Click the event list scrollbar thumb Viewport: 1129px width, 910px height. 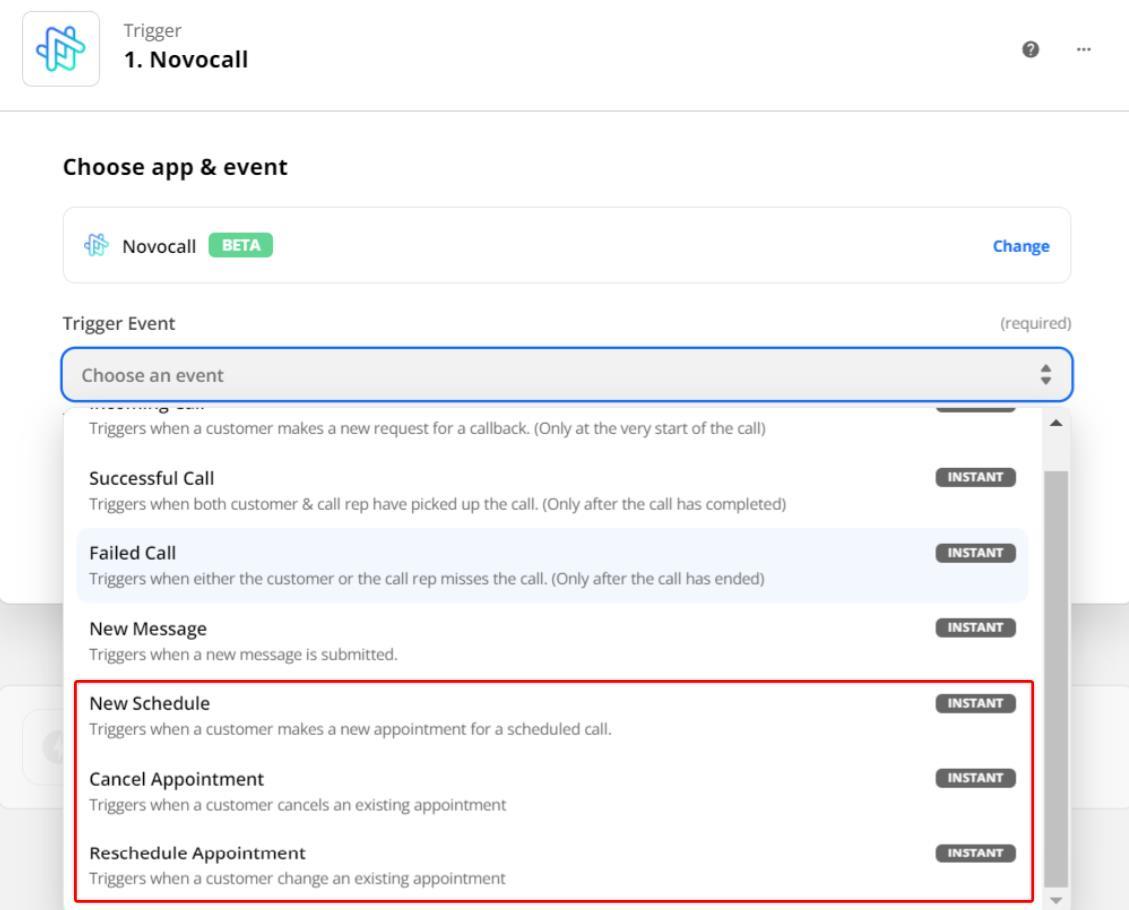[1056, 679]
